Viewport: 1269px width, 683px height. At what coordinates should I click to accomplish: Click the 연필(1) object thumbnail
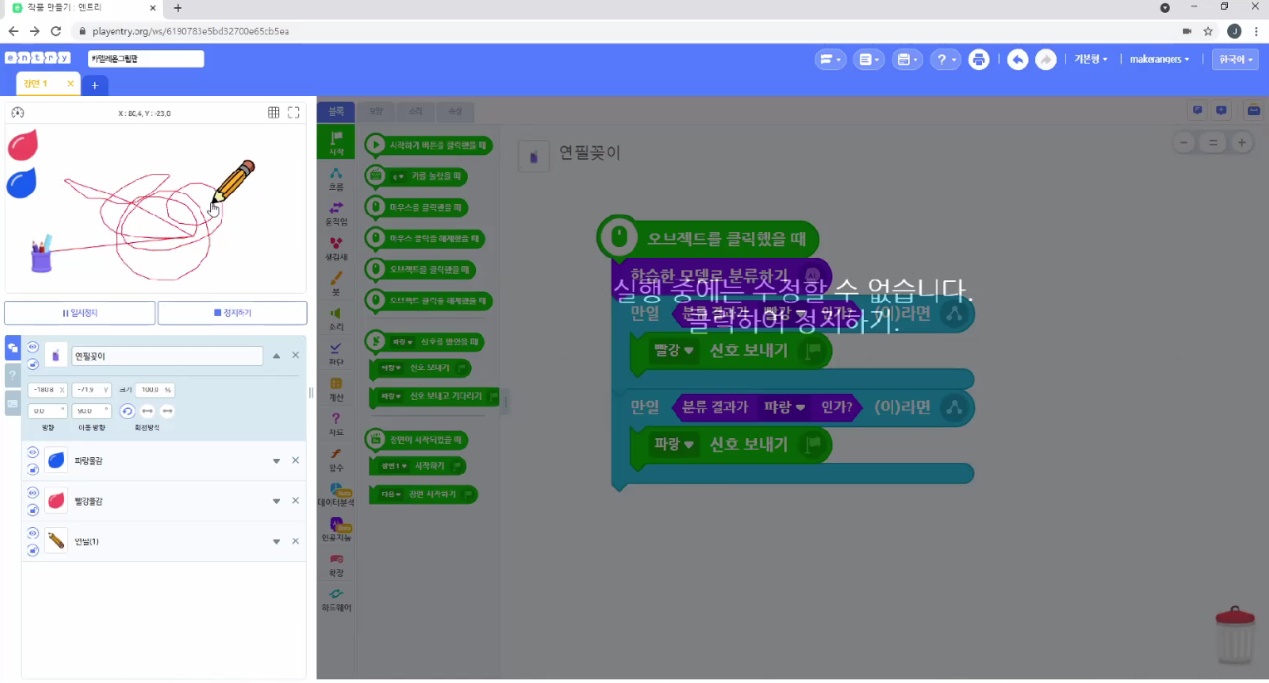click(x=56, y=541)
